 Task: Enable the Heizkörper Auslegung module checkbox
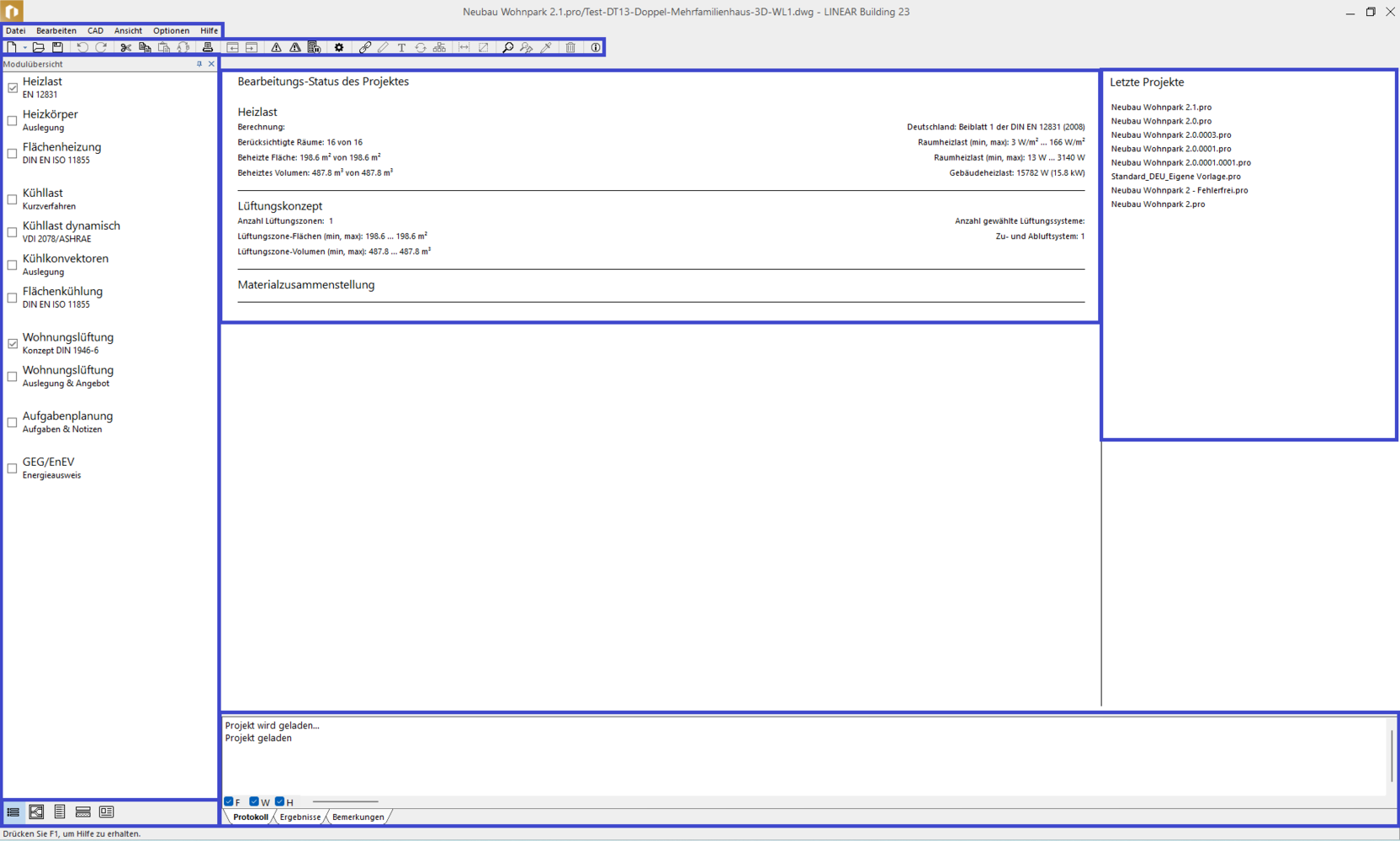click(x=13, y=121)
